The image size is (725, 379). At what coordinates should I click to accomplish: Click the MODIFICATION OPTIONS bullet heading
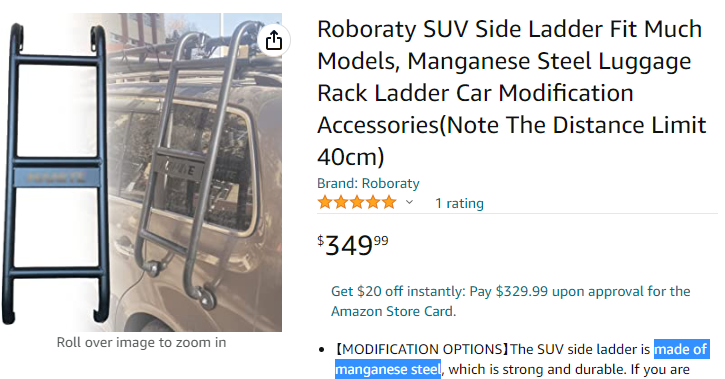click(x=422, y=349)
